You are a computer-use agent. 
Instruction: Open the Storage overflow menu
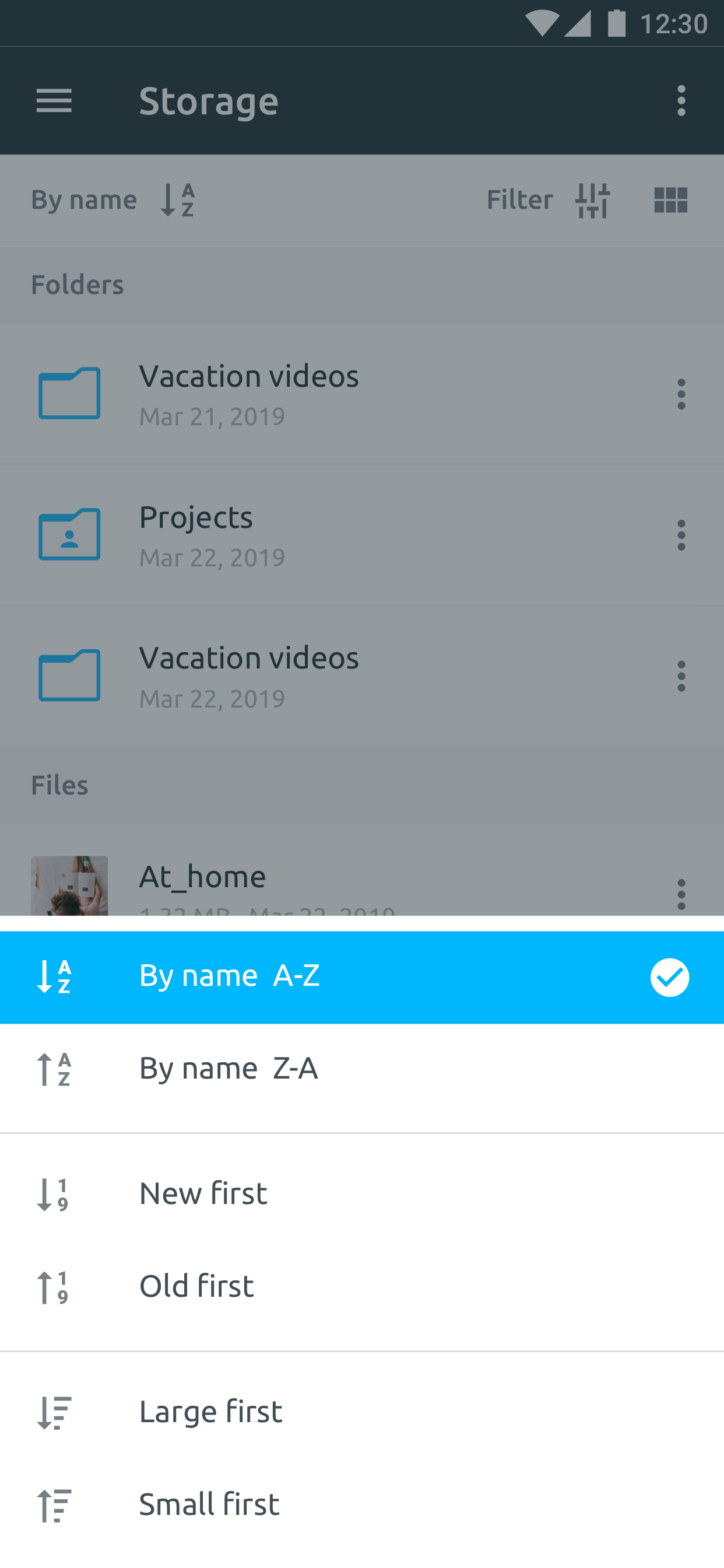681,100
